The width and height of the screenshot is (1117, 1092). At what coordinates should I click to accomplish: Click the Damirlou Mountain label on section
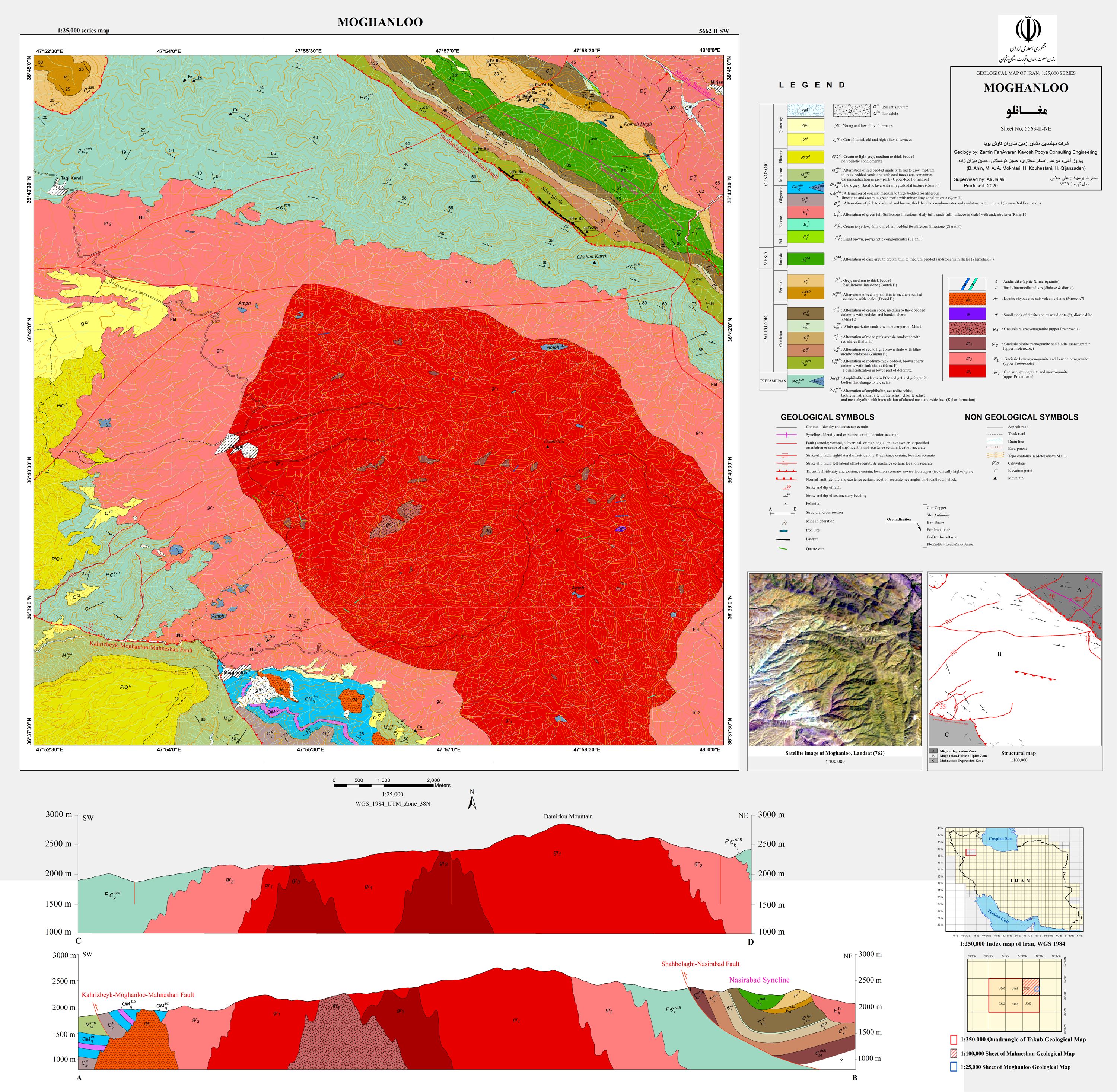(568, 816)
